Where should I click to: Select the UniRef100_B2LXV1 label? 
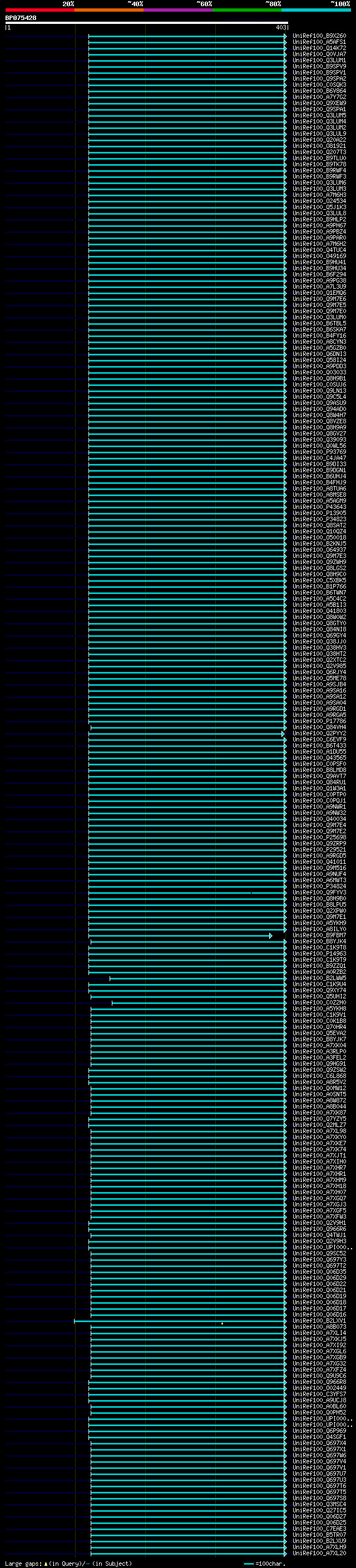tap(319, 1321)
